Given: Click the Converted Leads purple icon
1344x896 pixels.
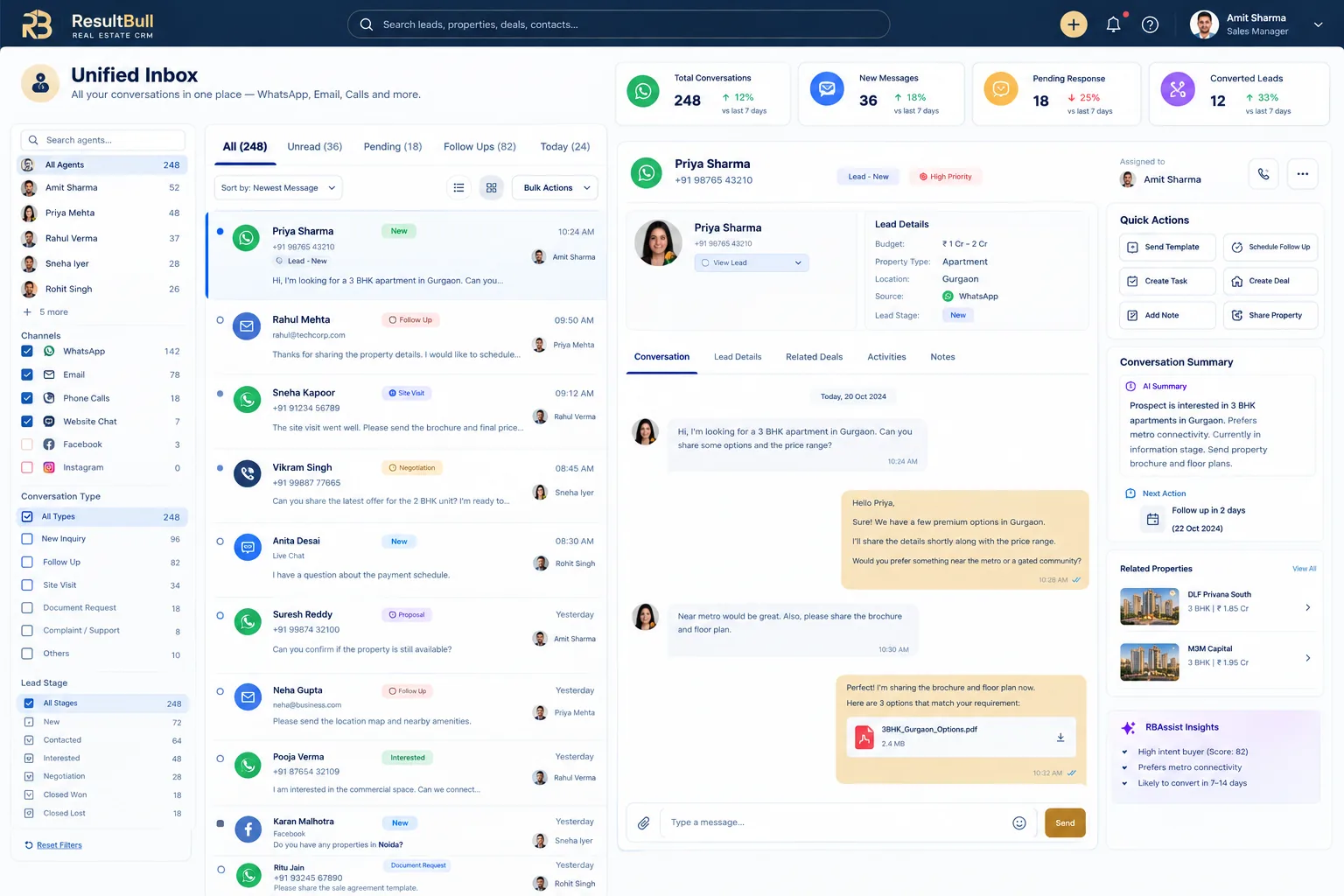Looking at the screenshot, I should (x=1178, y=89).
